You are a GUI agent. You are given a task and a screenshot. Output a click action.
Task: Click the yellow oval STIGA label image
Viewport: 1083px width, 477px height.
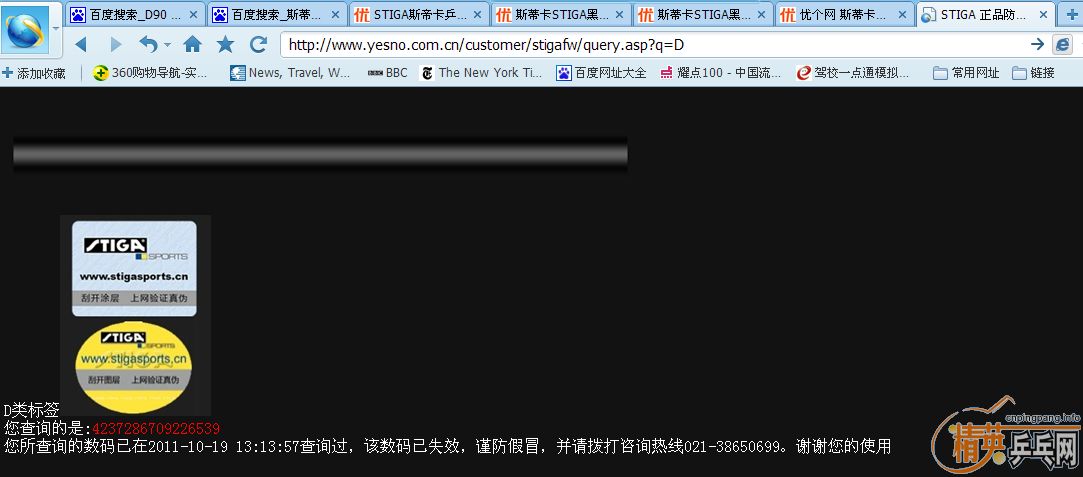click(133, 366)
